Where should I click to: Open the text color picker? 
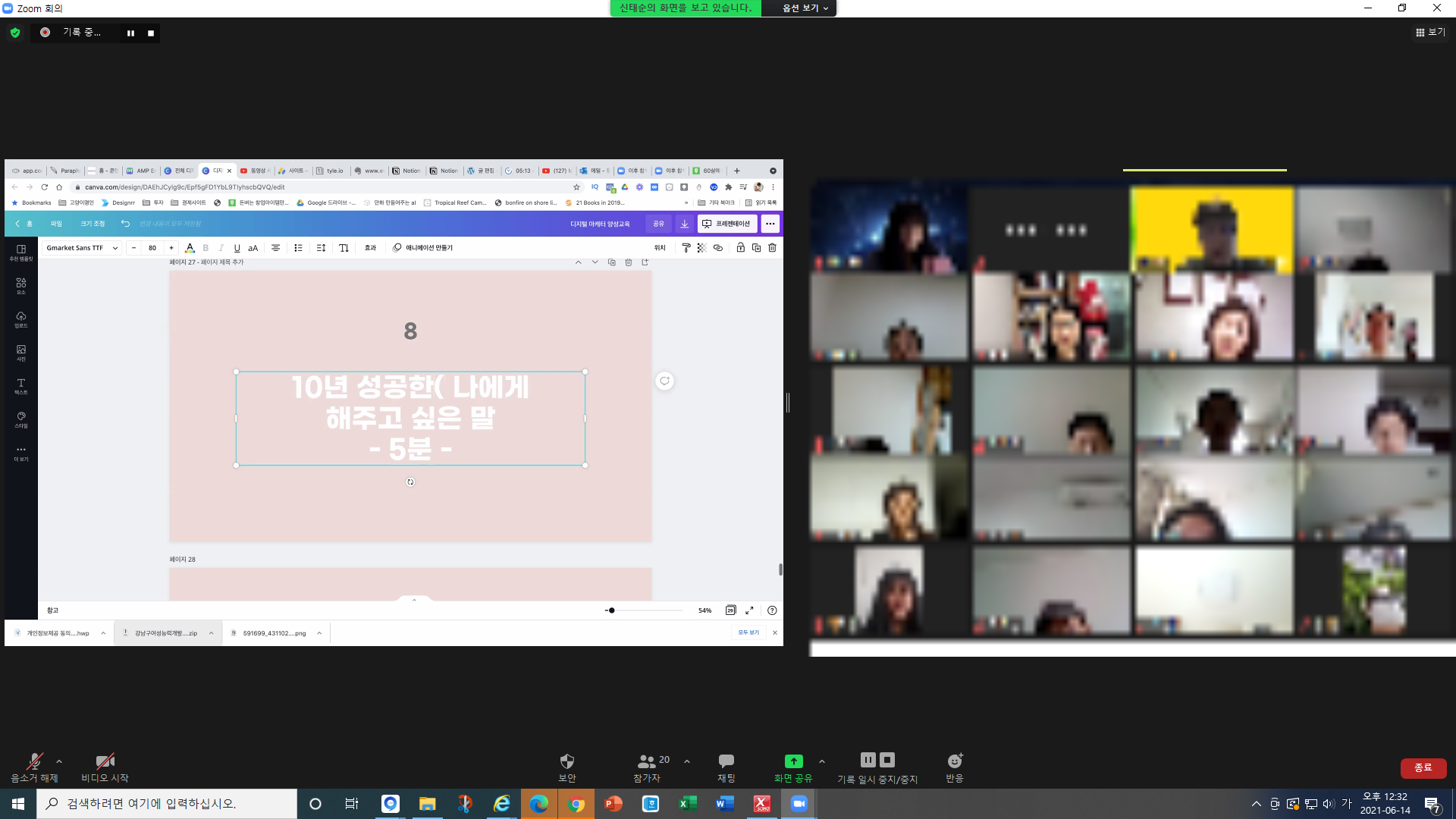pyautogui.click(x=190, y=248)
